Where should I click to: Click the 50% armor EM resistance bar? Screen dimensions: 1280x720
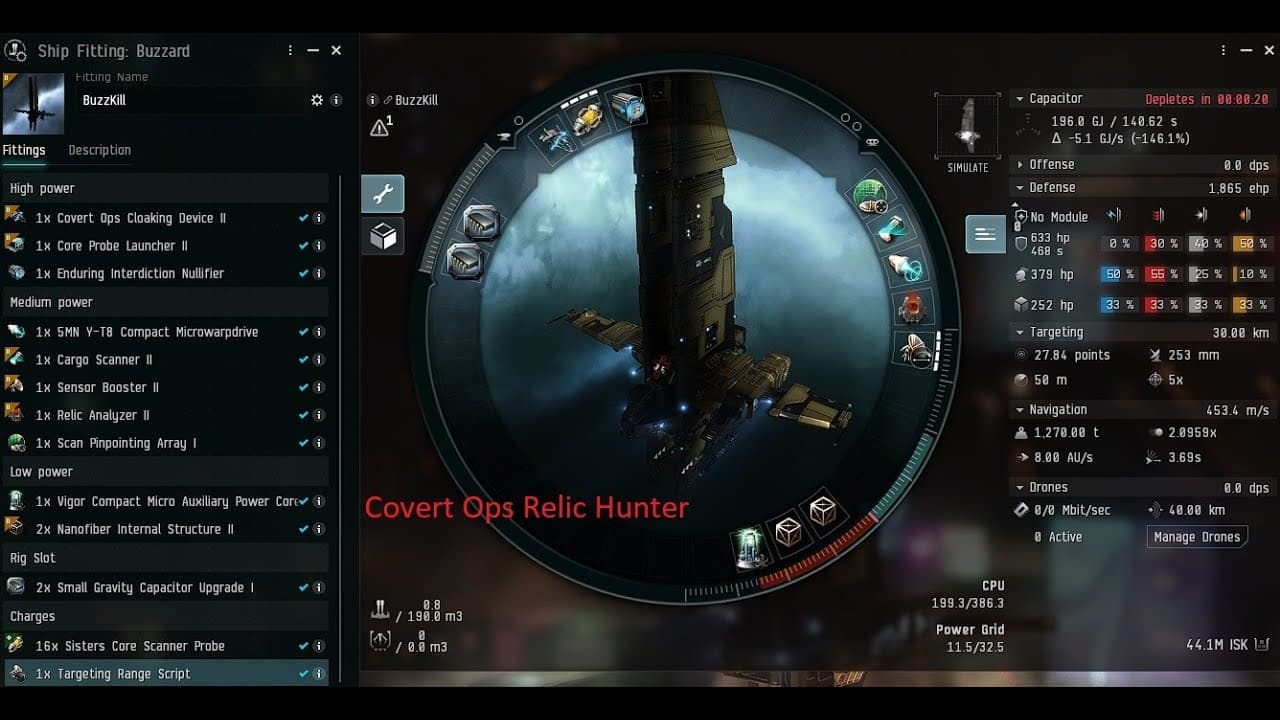[1119, 274]
